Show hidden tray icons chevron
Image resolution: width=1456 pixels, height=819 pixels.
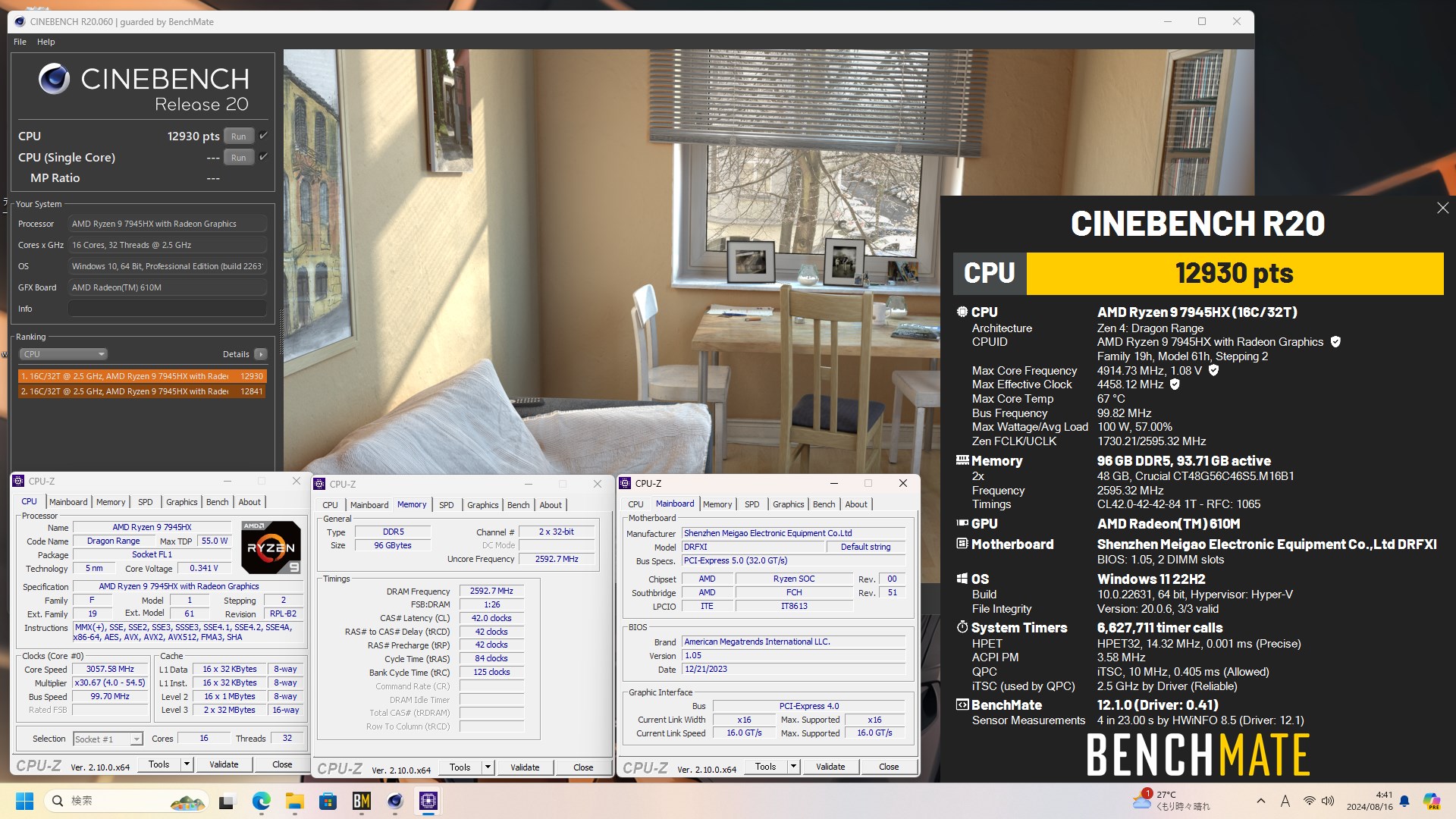point(1260,801)
